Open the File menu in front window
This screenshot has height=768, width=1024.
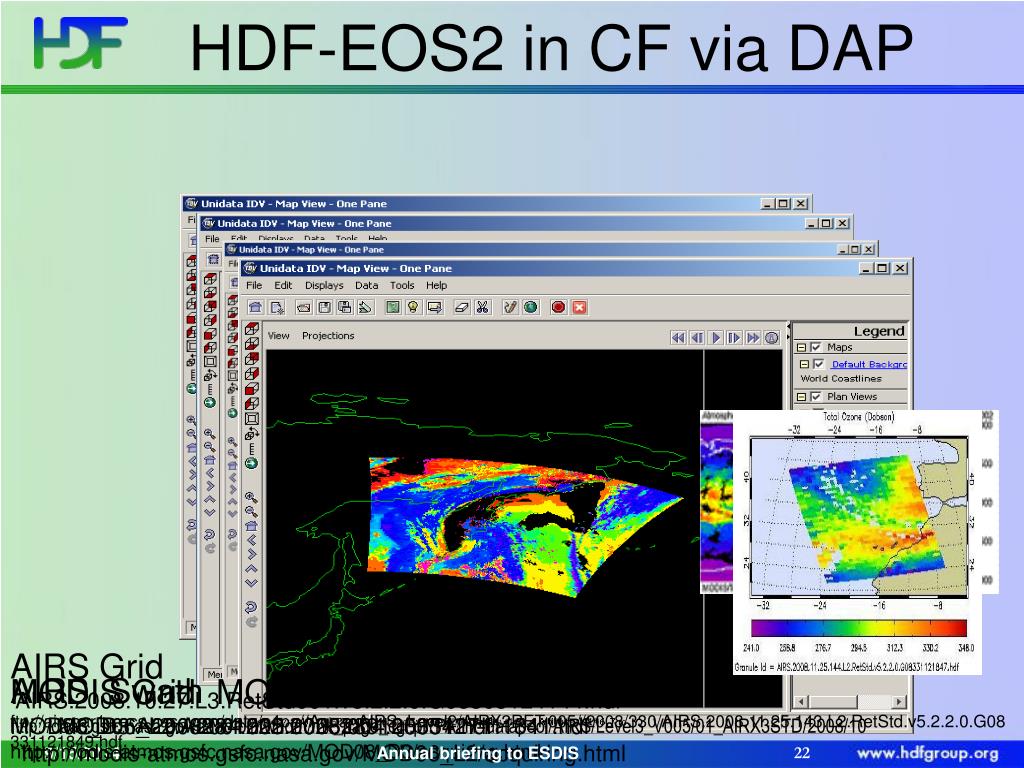tap(254, 285)
